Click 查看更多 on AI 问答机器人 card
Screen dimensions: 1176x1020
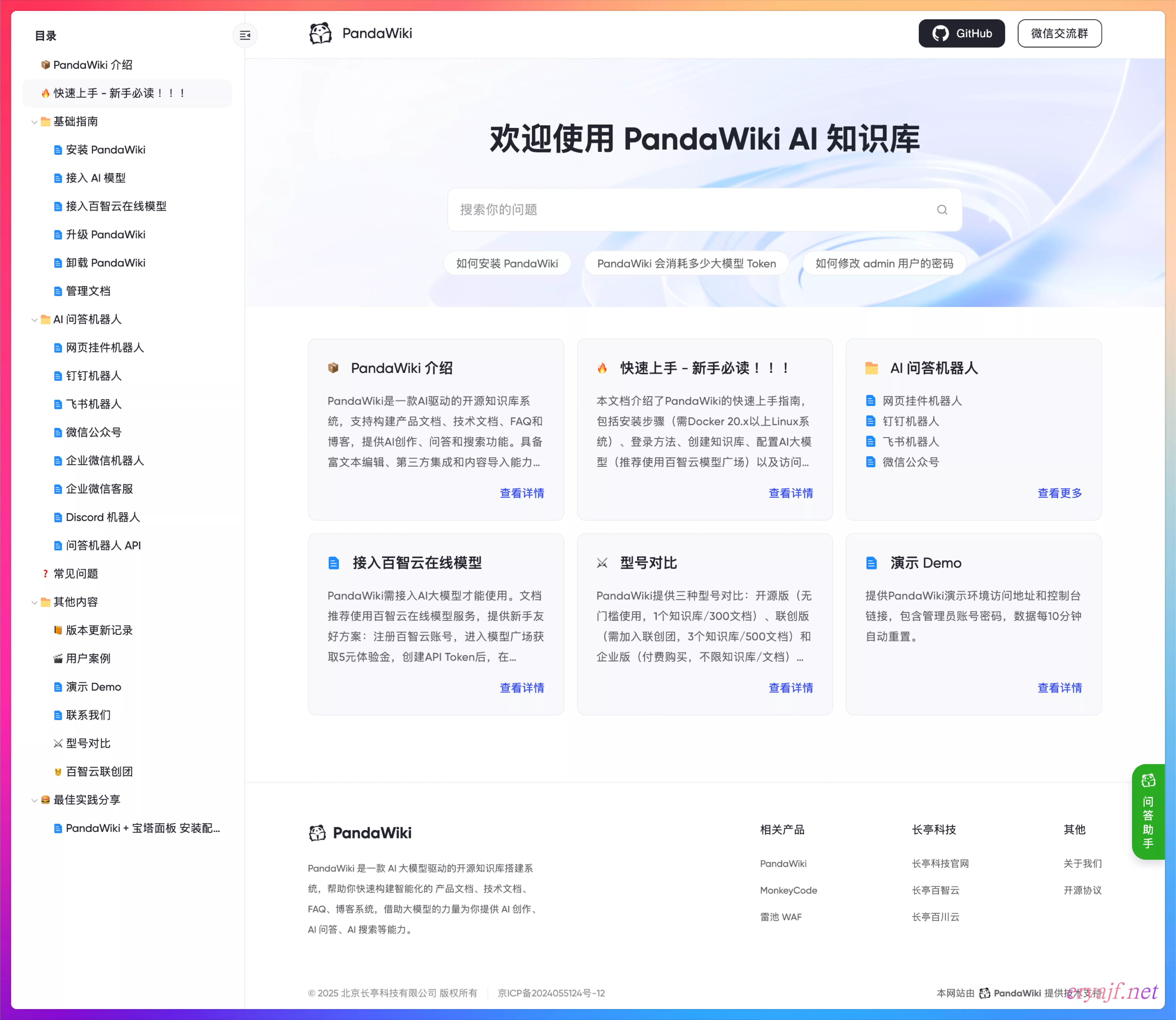coord(1060,494)
